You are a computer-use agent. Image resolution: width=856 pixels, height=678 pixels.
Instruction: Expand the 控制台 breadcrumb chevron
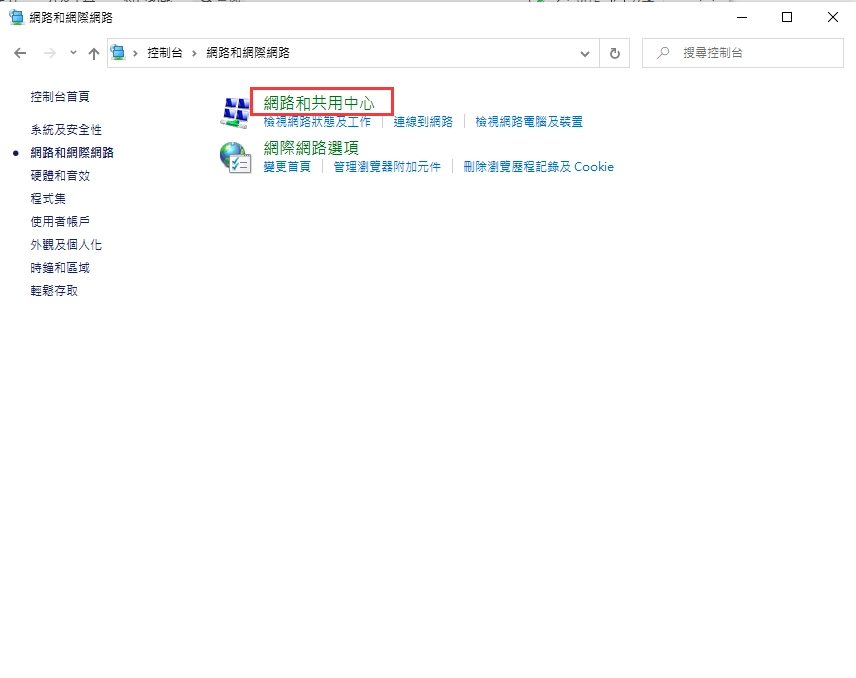tap(195, 53)
